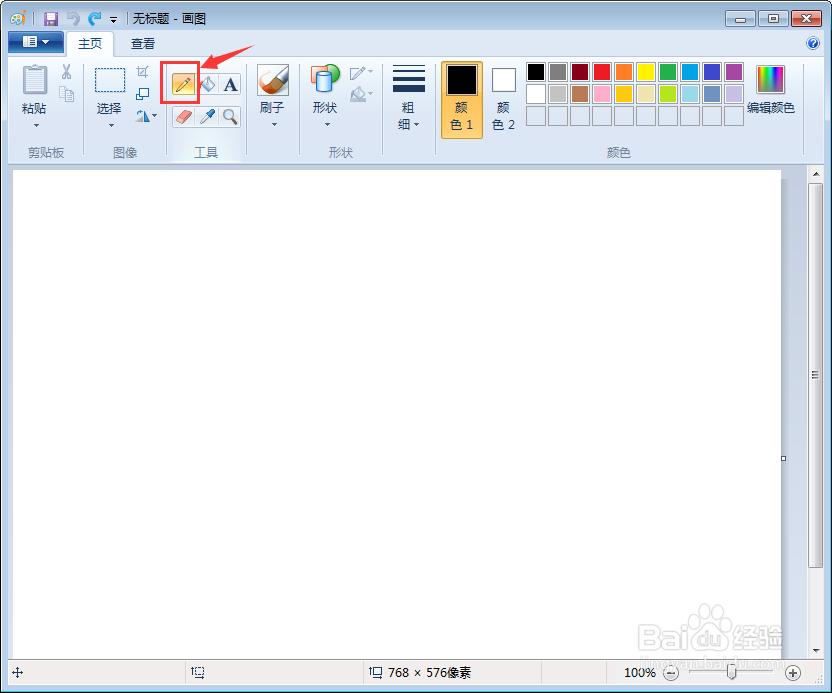This screenshot has width=832, height=693.
Task: Activate the Color 2 button
Action: [x=504, y=100]
